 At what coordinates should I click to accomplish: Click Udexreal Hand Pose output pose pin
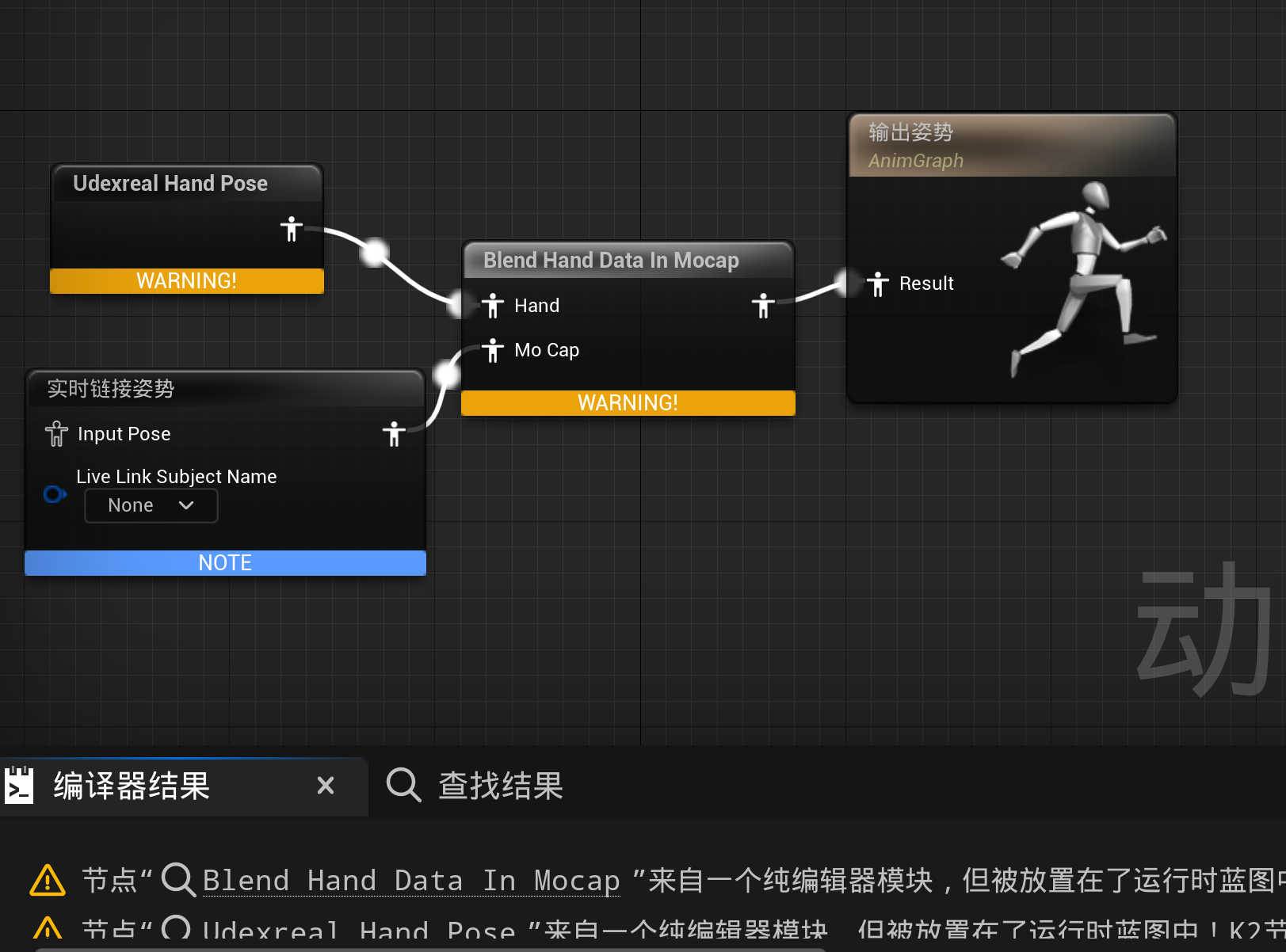click(x=292, y=229)
